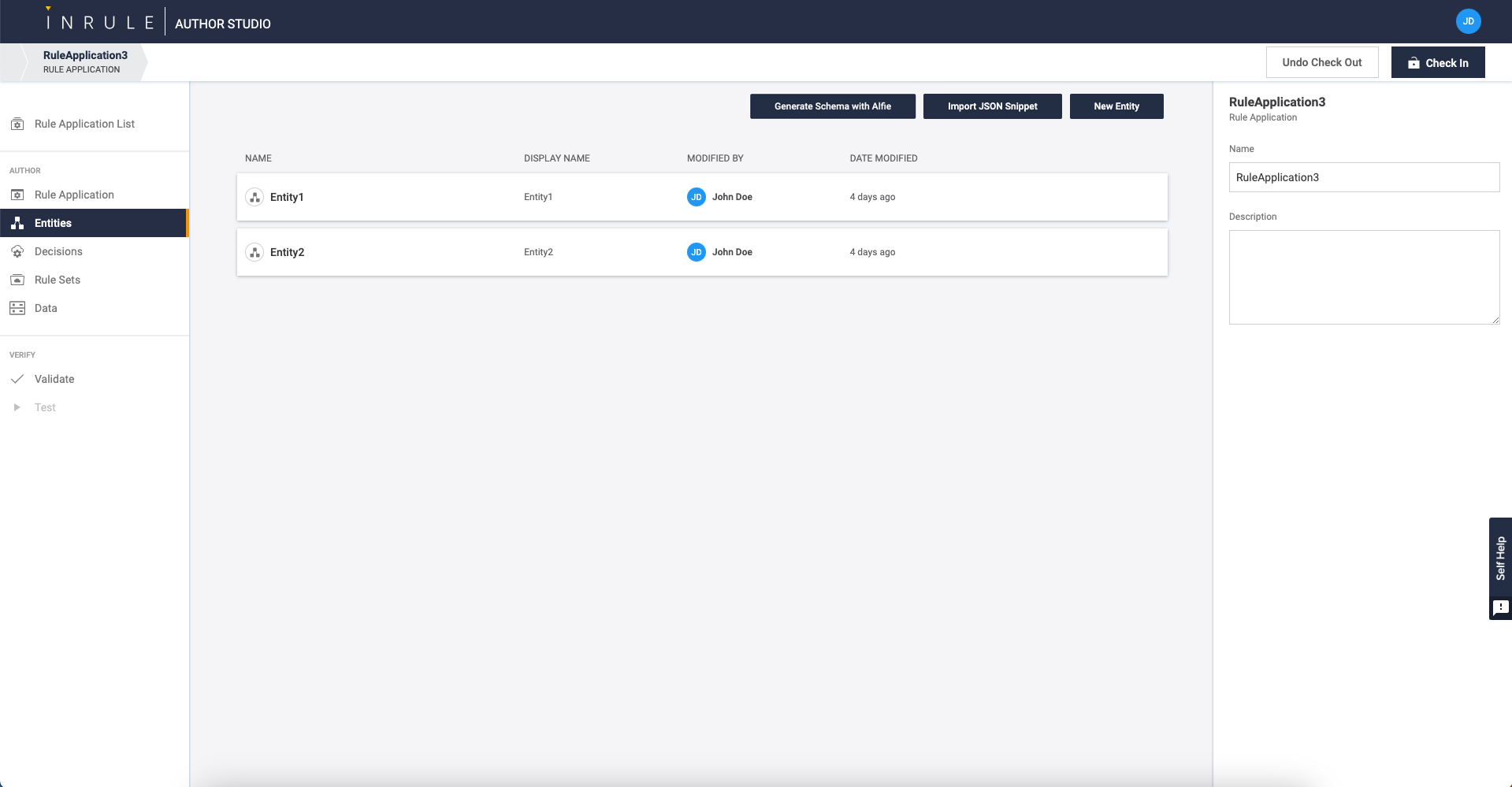The image size is (1512, 787).
Task: Click the Validate checkmark icon
Action: (x=17, y=379)
